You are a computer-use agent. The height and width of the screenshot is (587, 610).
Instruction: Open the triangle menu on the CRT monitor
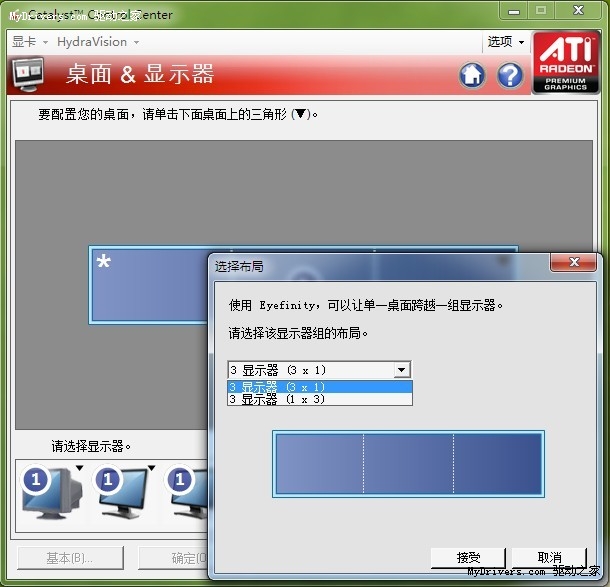[x=78, y=468]
